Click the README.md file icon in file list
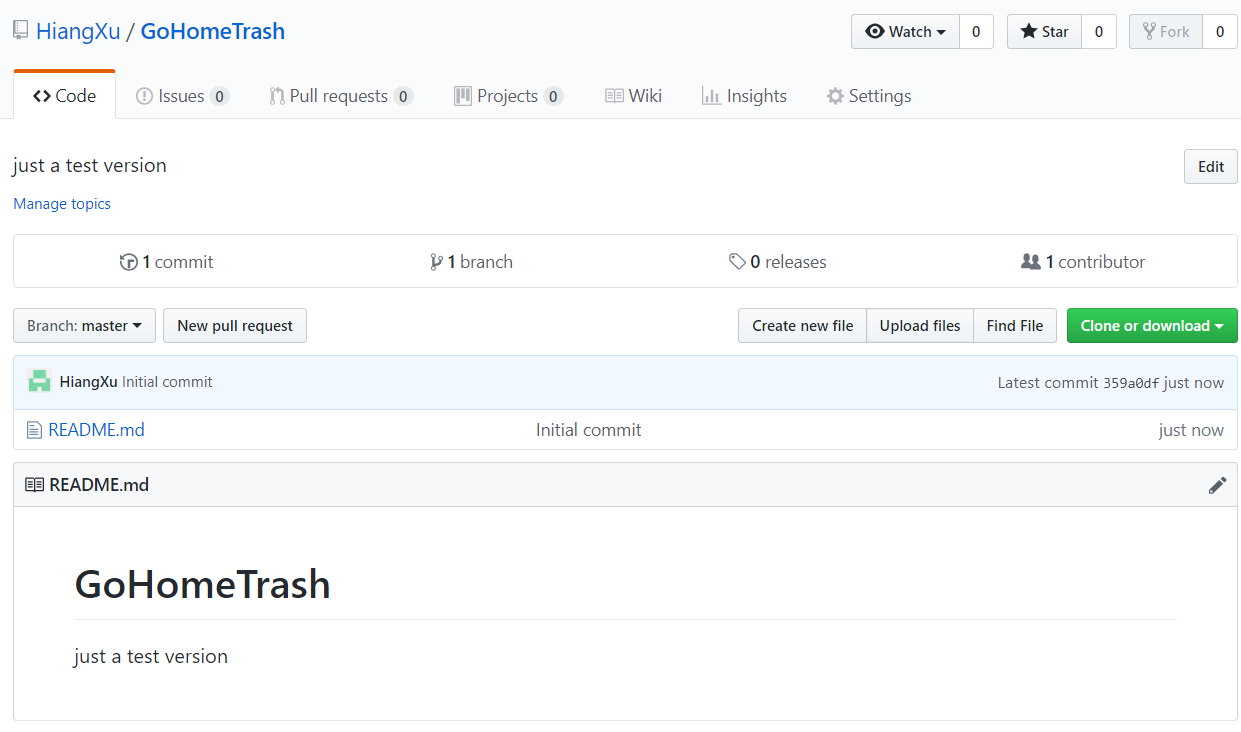 [35, 430]
